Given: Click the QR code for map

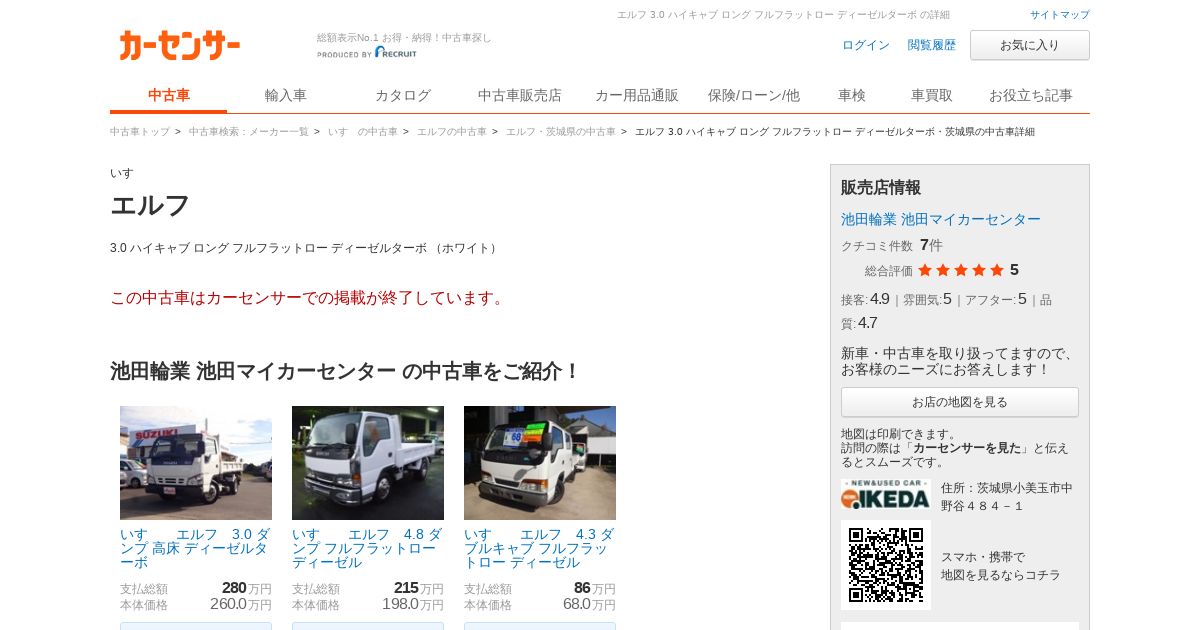Looking at the screenshot, I should [886, 565].
